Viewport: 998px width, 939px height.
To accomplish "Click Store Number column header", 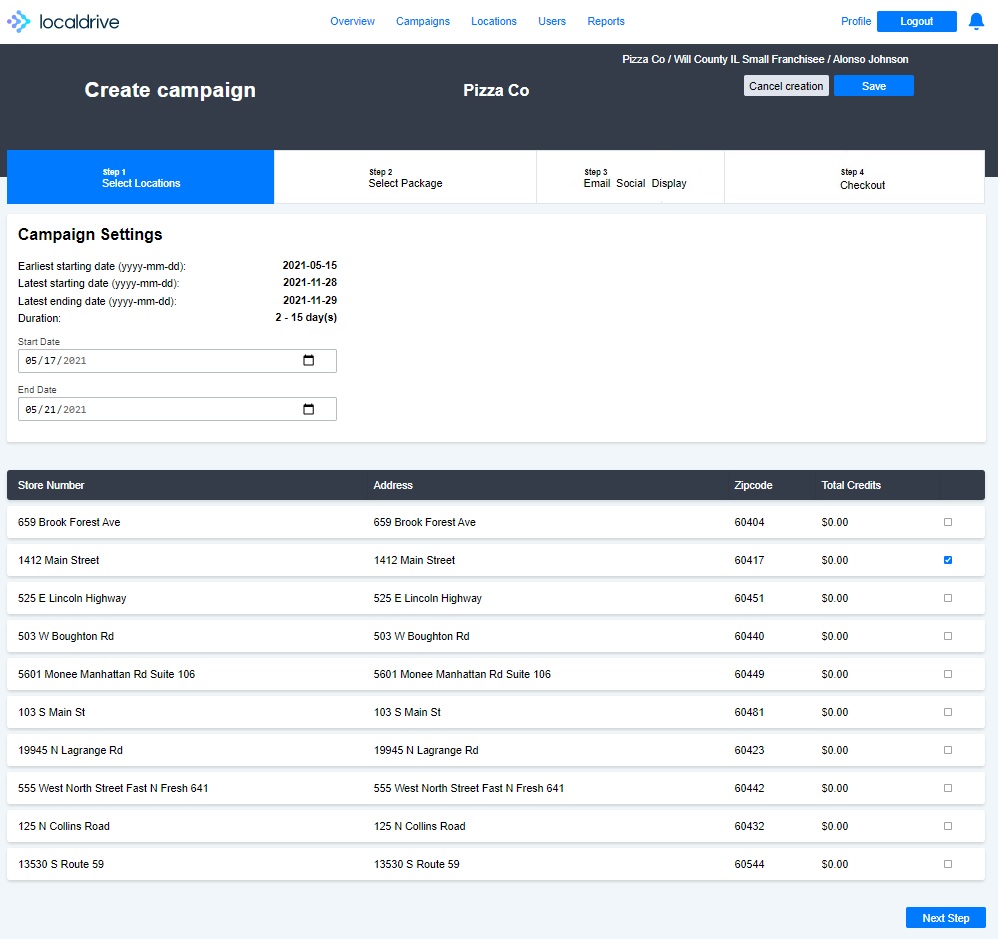I will click(51, 485).
